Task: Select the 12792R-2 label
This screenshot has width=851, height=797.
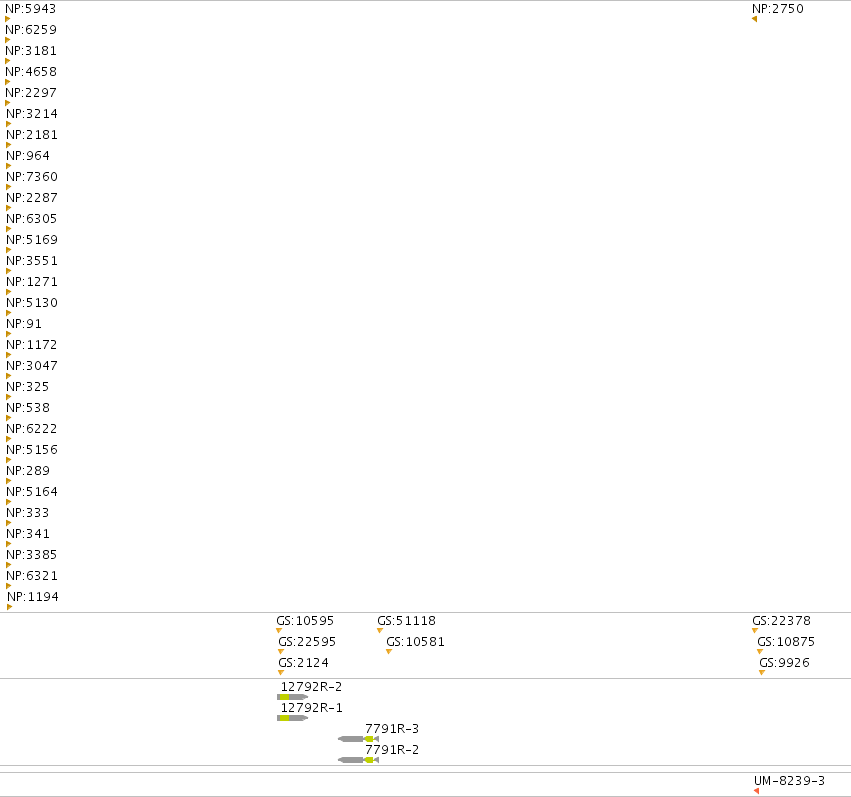Action: pyautogui.click(x=312, y=687)
